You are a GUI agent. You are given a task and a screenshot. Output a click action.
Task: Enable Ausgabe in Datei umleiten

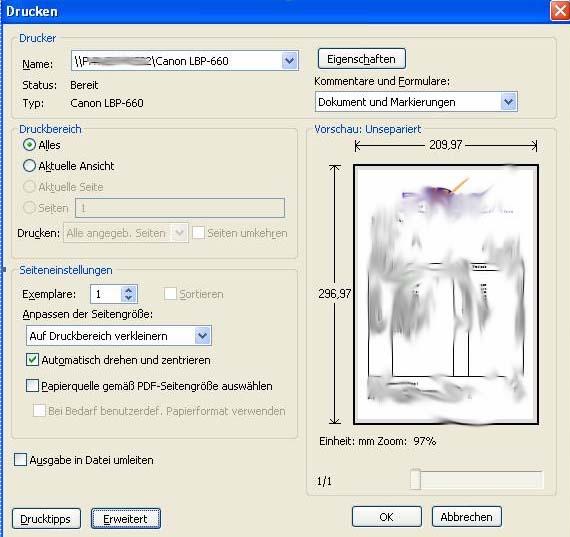[x=20, y=460]
